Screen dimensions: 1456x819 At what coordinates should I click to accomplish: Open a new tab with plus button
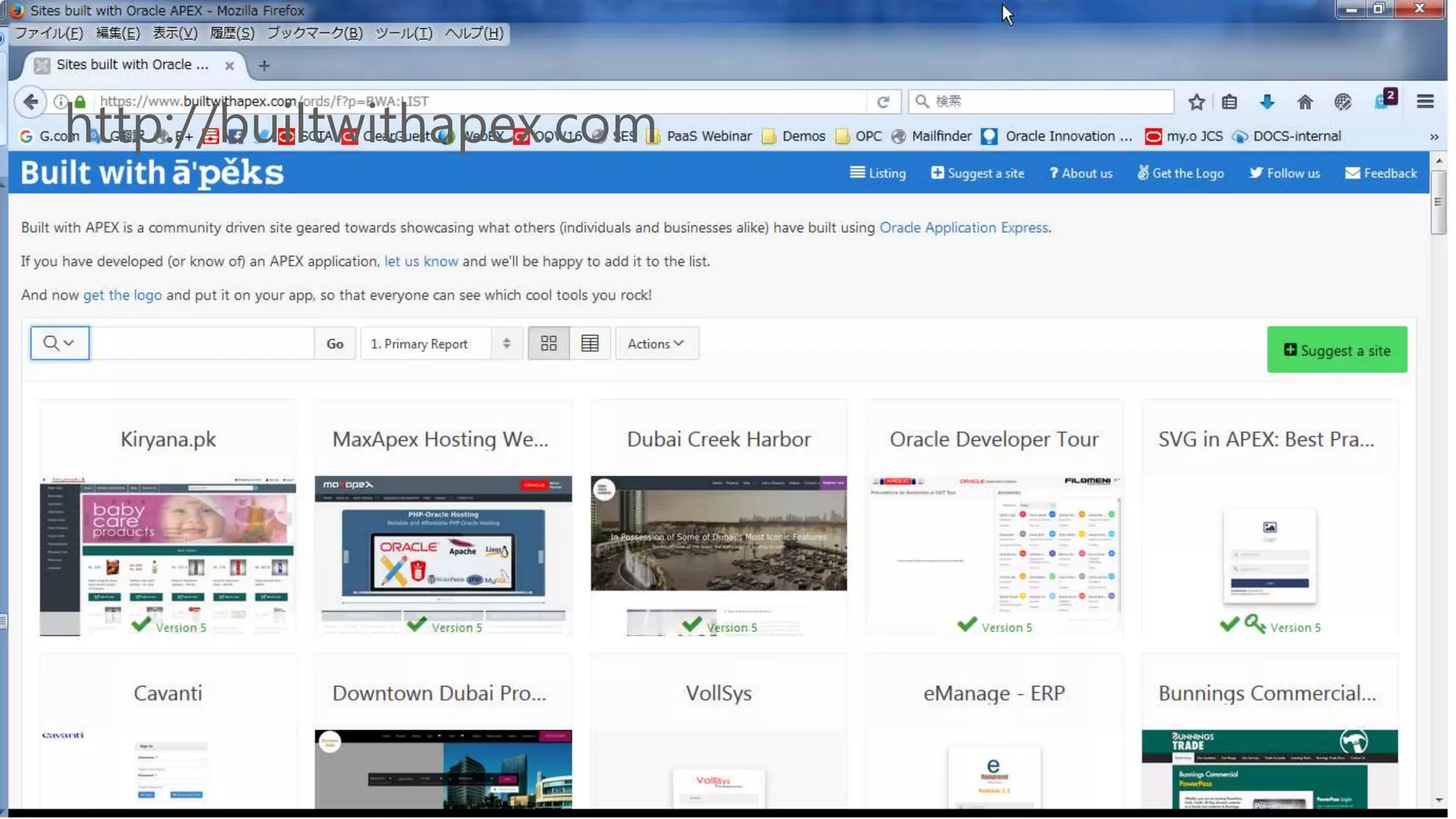[x=264, y=65]
